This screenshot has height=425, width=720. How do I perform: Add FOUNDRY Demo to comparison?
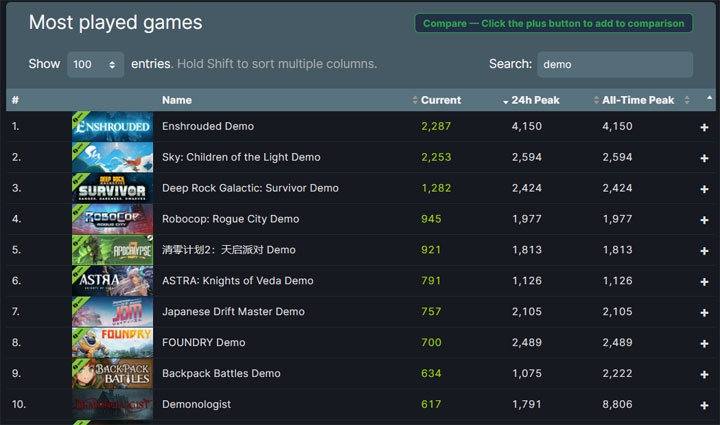[704, 344]
